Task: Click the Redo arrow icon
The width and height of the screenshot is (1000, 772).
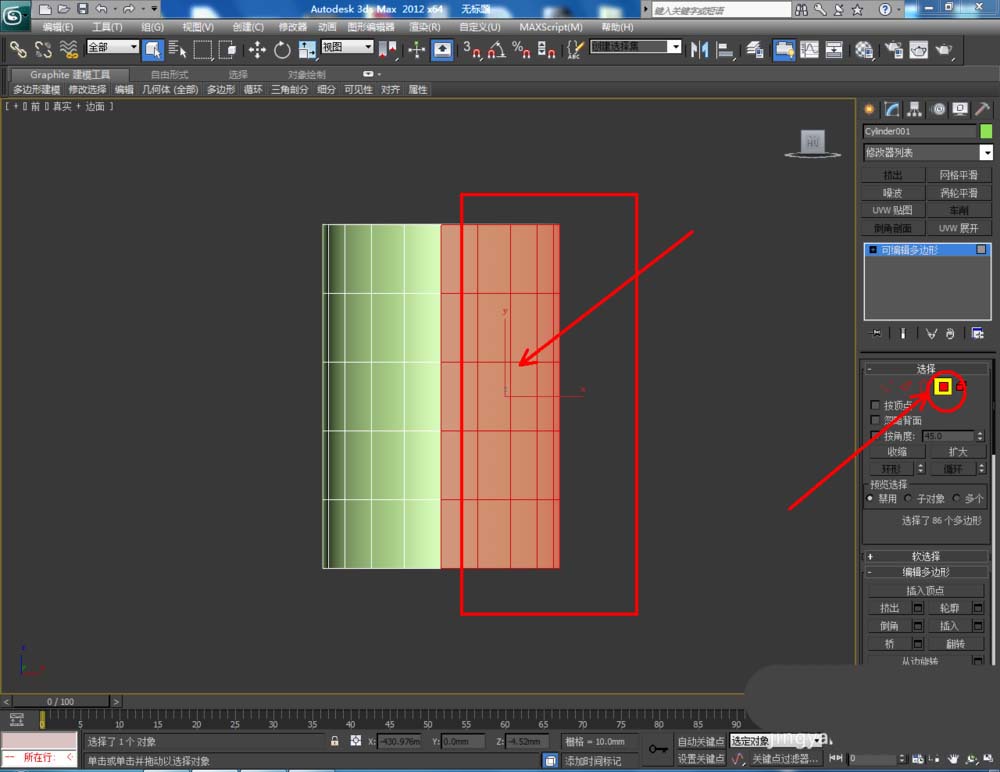Action: (x=128, y=9)
